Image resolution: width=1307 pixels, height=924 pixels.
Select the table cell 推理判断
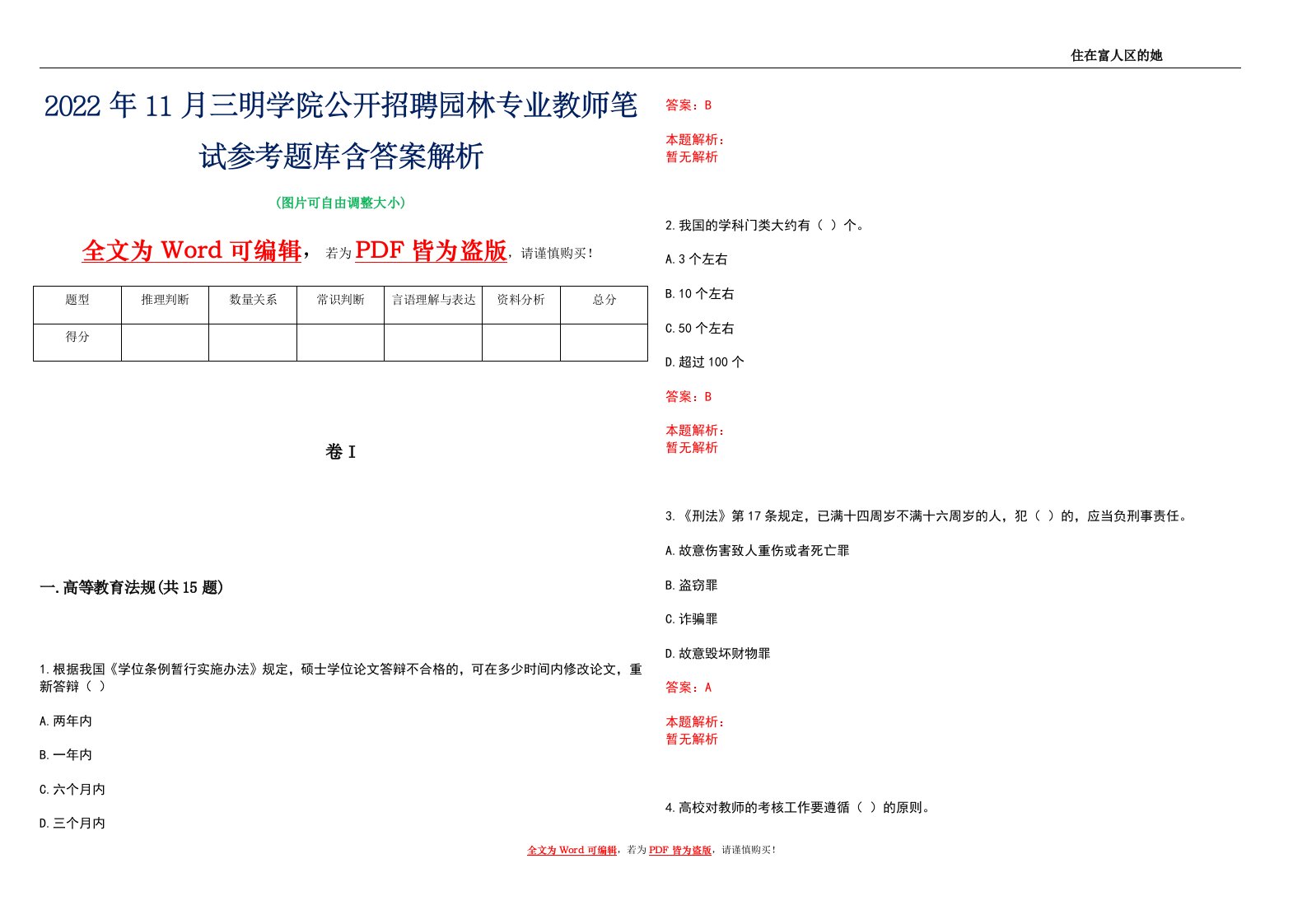click(165, 305)
